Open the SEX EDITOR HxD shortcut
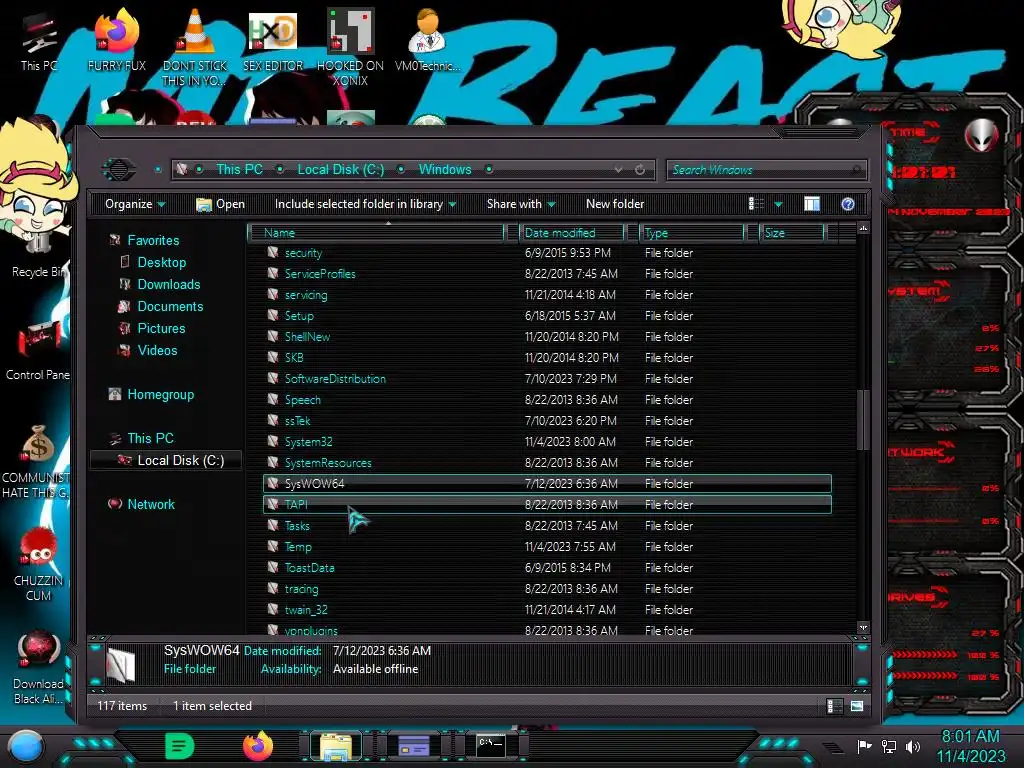The width and height of the screenshot is (1024, 768). click(273, 40)
